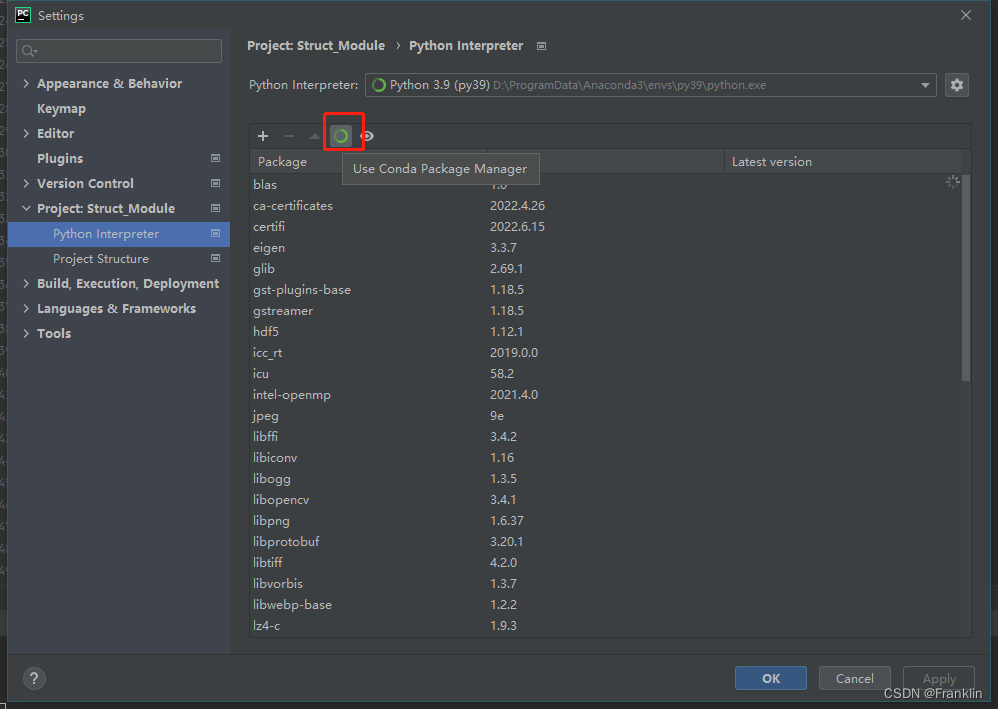Image resolution: width=998 pixels, height=709 pixels.
Task: Select the hdf5 package row
Action: pos(605,332)
